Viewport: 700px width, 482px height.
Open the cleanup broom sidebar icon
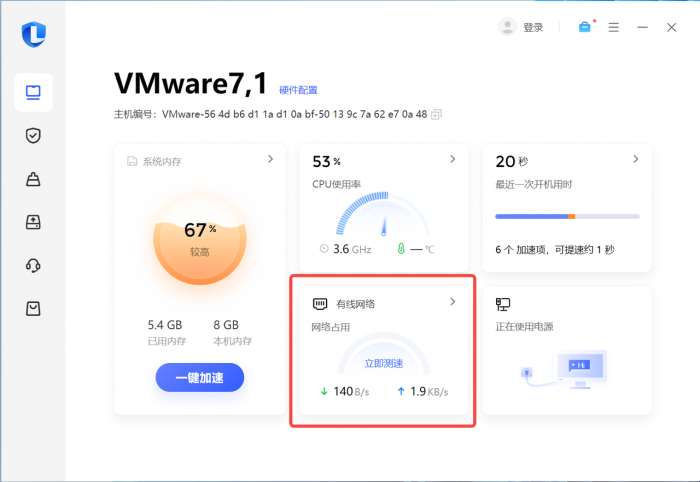pyautogui.click(x=33, y=179)
